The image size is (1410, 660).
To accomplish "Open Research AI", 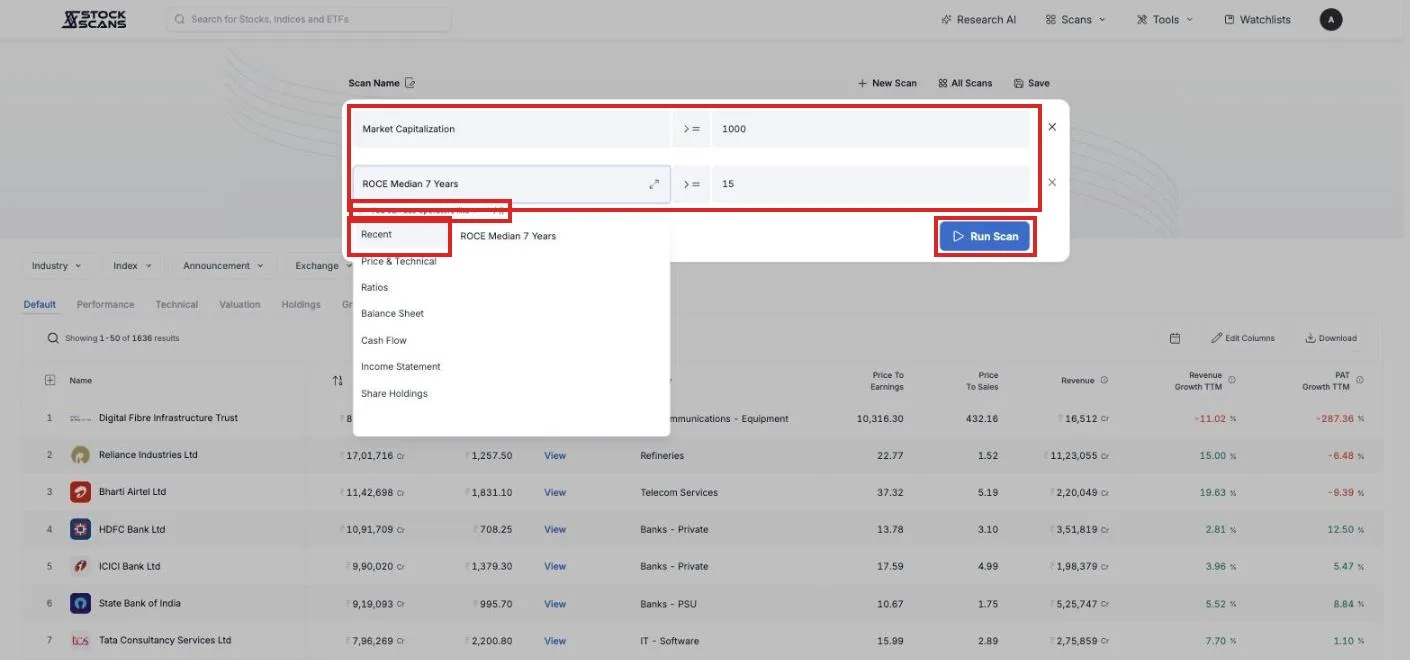I will (979, 19).
